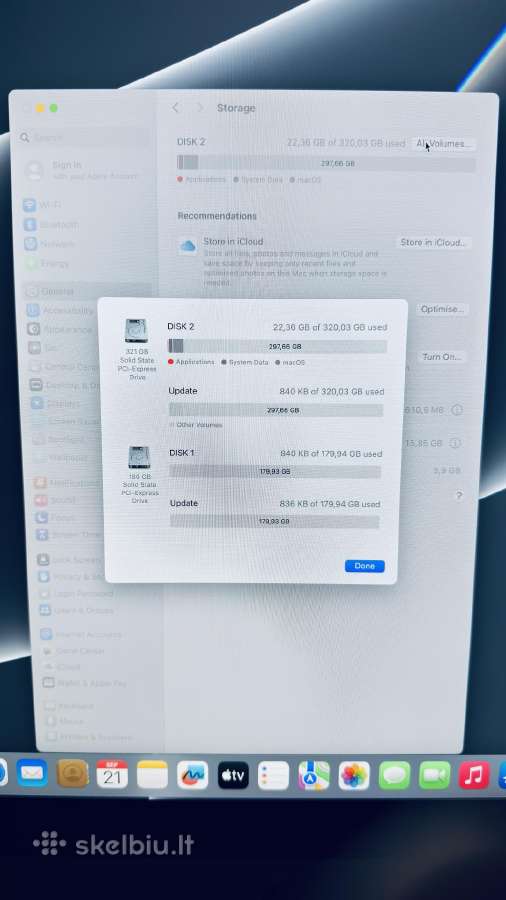Viewport: 506px width, 900px height.
Task: Go back with the left chevron
Action: point(176,107)
